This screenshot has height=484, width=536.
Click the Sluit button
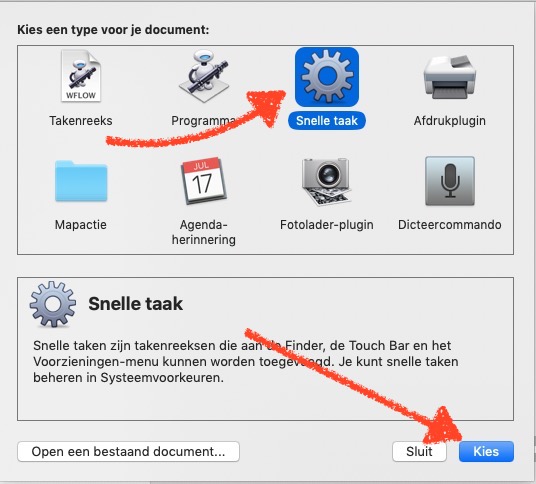coord(419,452)
